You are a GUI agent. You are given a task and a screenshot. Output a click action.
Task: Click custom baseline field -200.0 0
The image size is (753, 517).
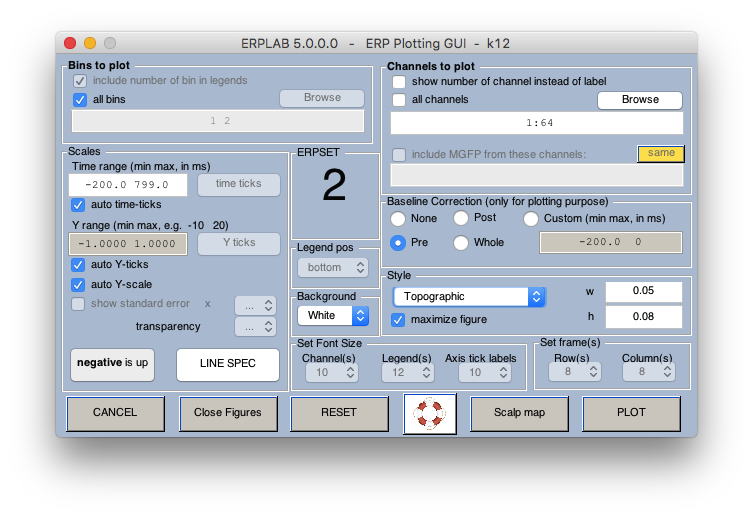coord(611,242)
